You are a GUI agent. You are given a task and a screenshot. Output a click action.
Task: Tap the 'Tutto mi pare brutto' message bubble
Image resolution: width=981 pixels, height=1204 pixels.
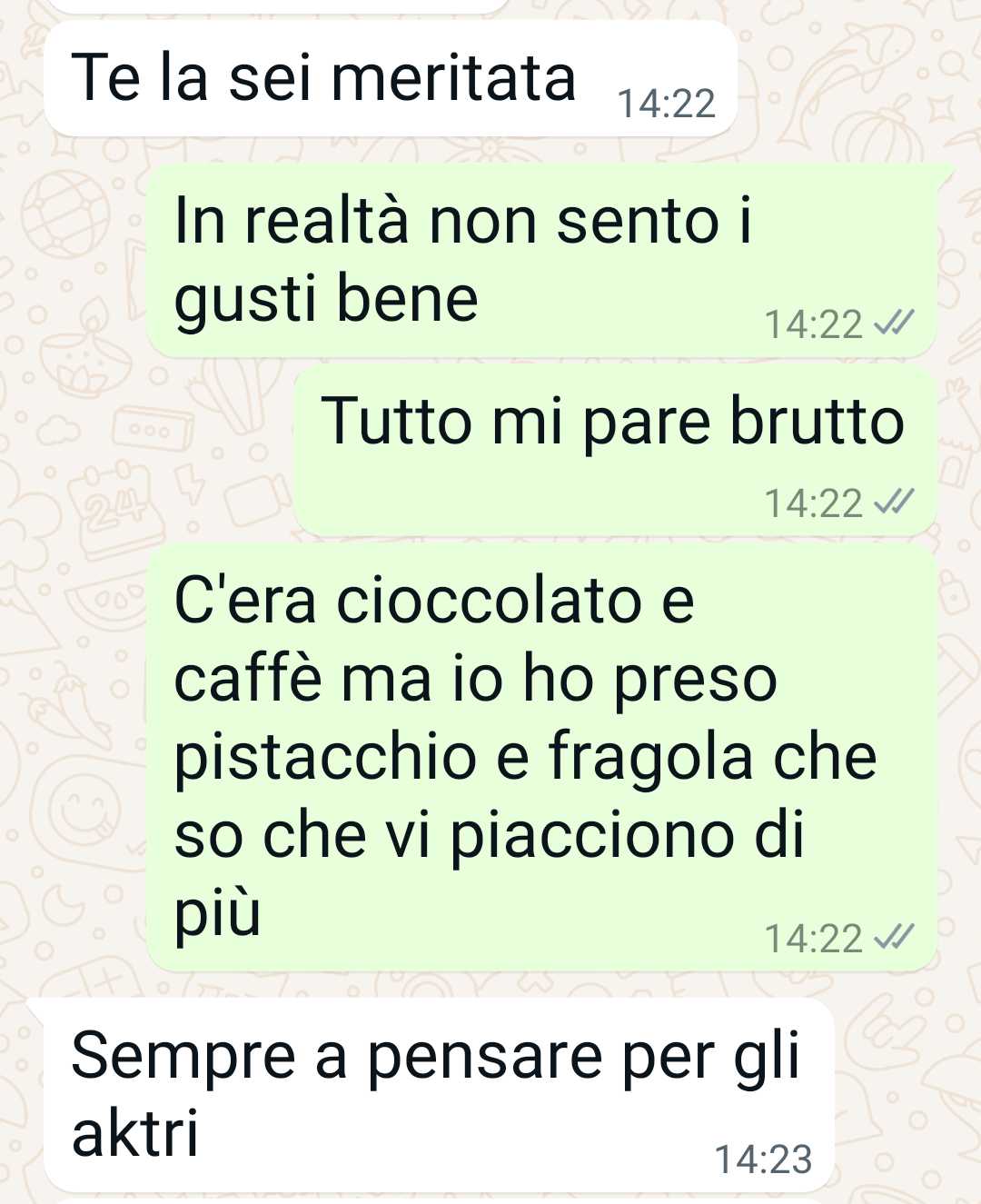pos(616,452)
